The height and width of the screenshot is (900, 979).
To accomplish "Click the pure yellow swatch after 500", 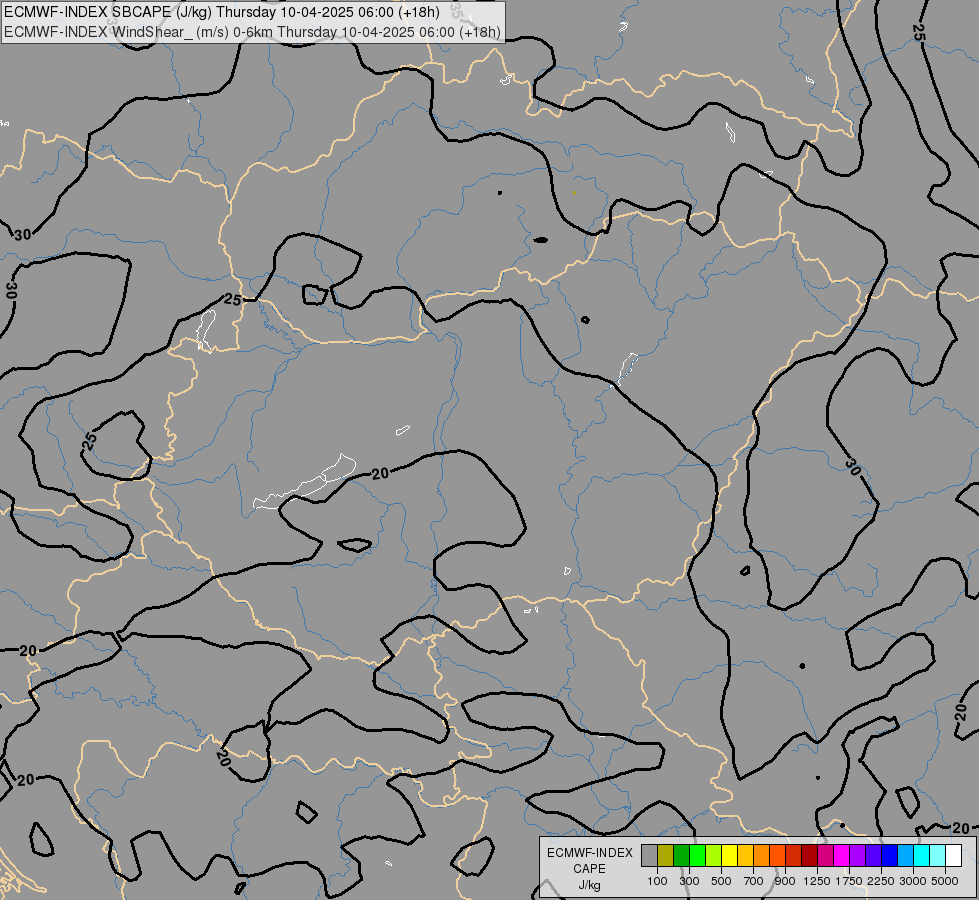I will tap(729, 856).
